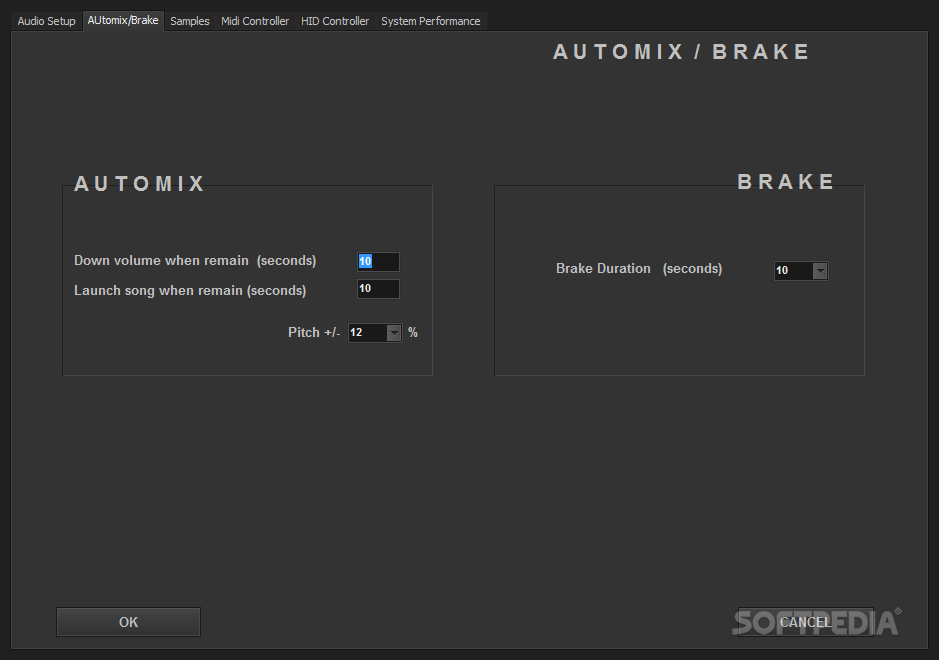Select the AUtomix/Brake tab
This screenshot has width=939, height=660.
coord(123,20)
